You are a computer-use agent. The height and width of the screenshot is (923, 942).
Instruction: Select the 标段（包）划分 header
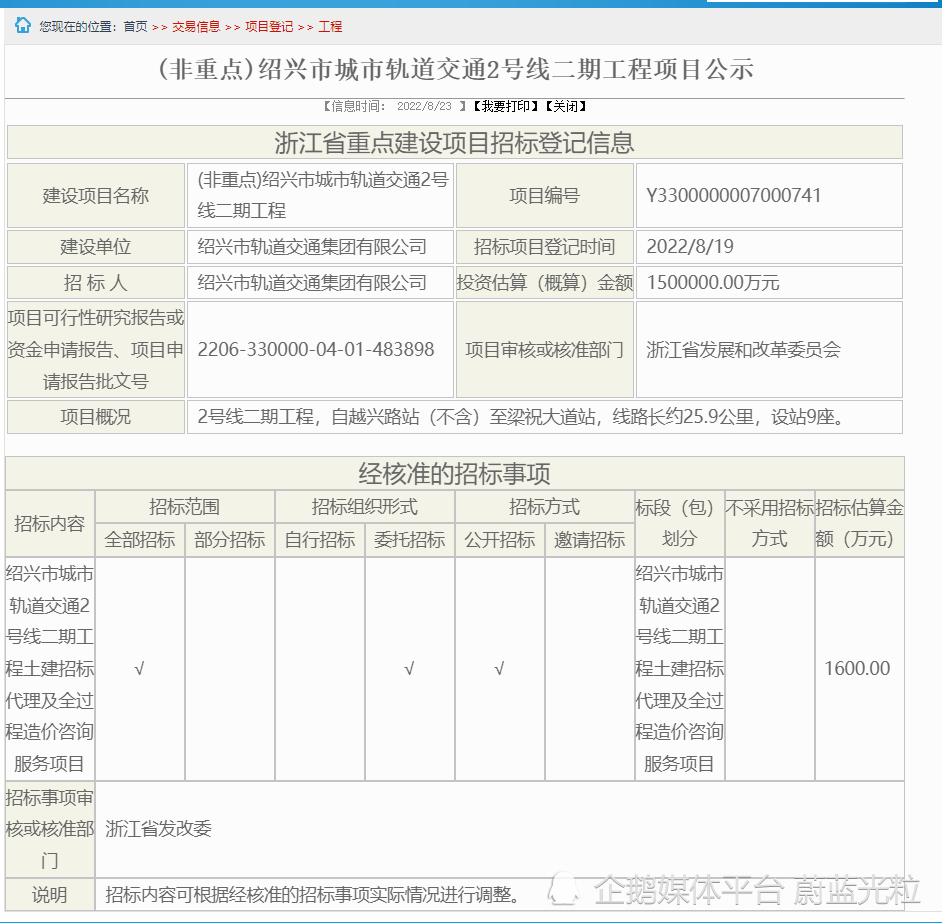679,523
